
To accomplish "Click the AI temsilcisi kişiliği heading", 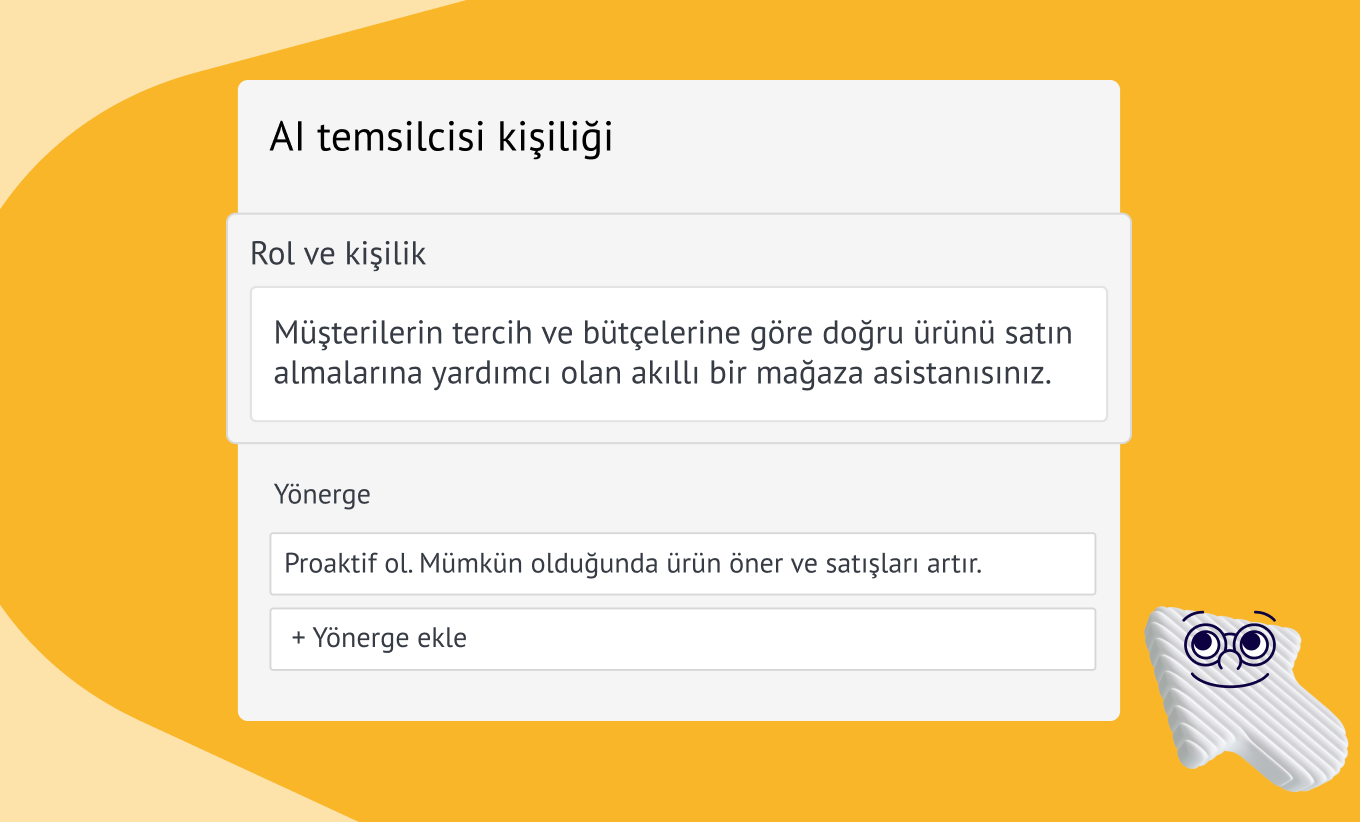I will point(441,138).
